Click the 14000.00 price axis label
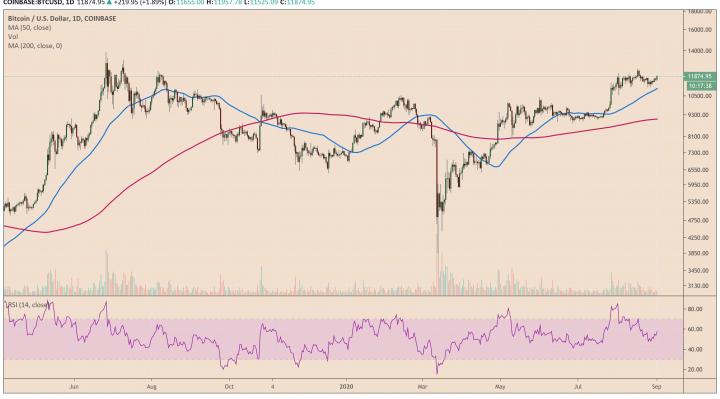Screen dimensions: 720x399 tap(700, 51)
